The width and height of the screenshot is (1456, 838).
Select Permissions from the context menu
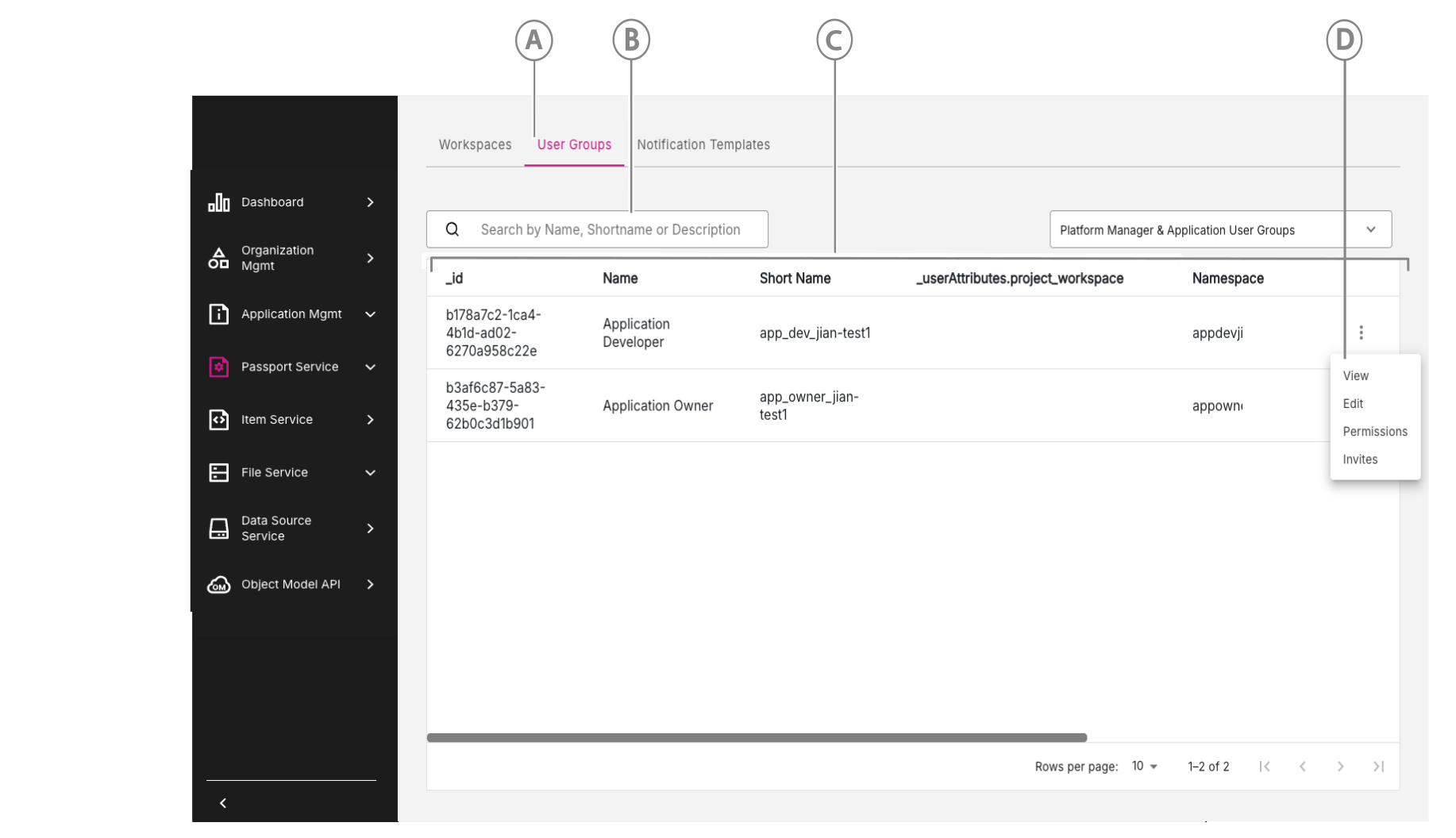coord(1374,432)
